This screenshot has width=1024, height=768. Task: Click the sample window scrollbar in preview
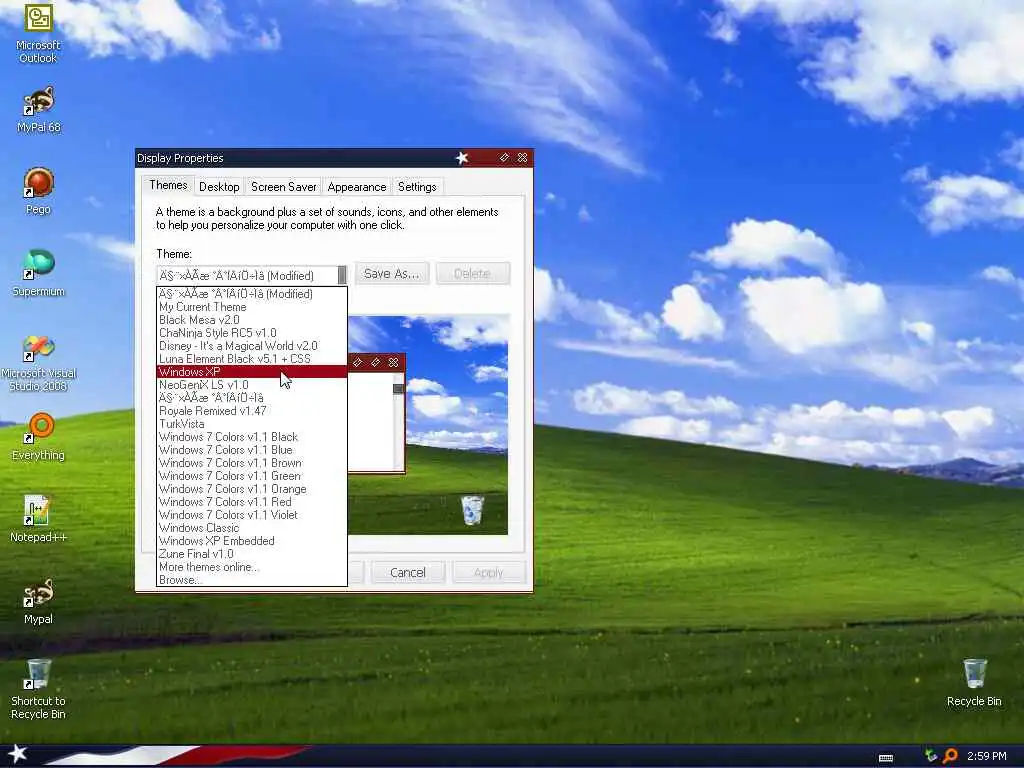point(398,421)
